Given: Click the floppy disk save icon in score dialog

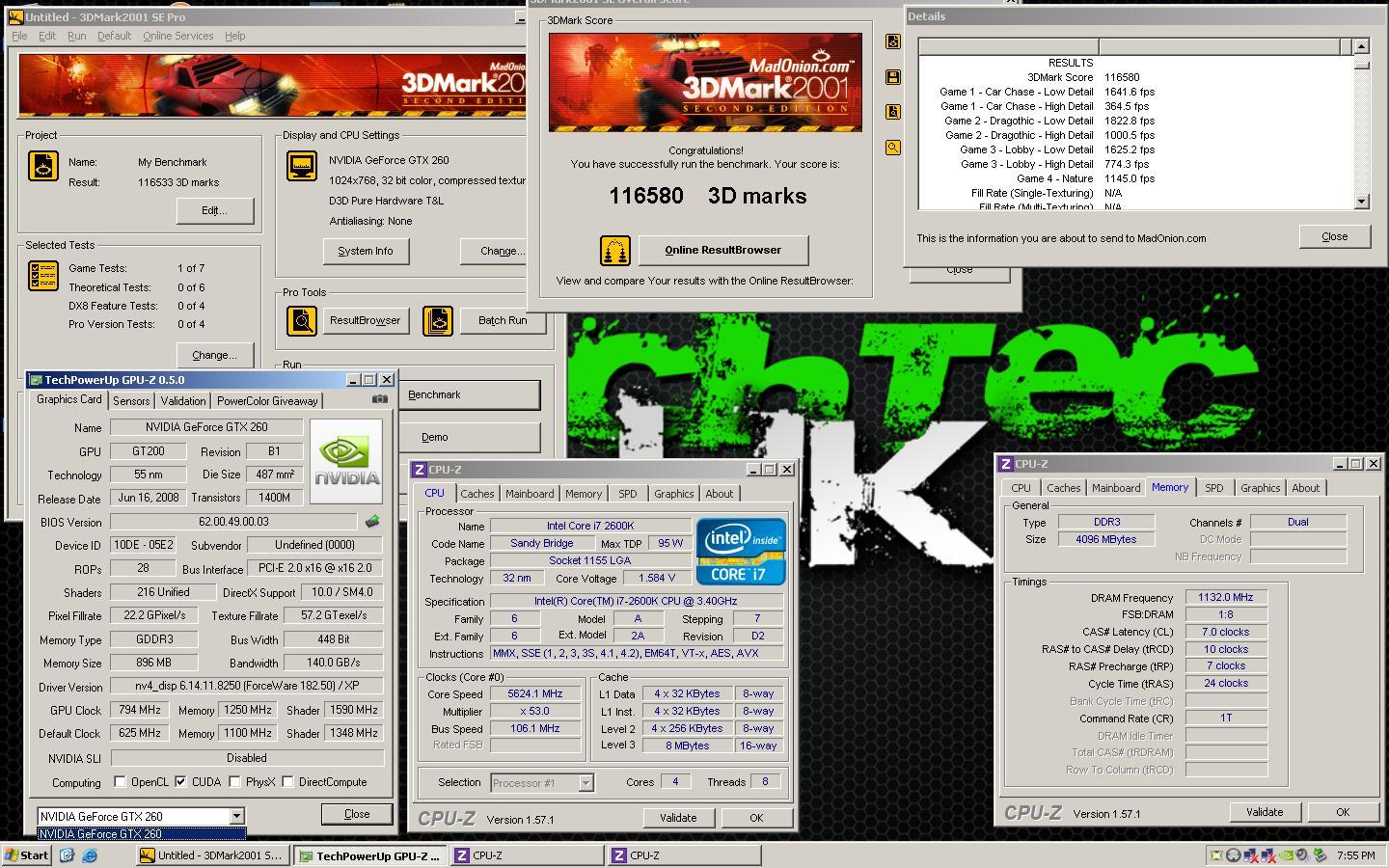Looking at the screenshot, I should [x=893, y=77].
